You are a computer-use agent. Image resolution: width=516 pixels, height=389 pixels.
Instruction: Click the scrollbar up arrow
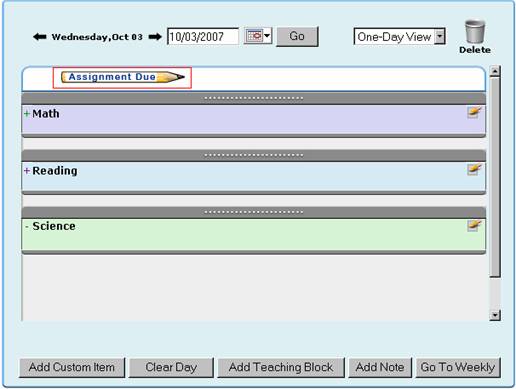495,71
